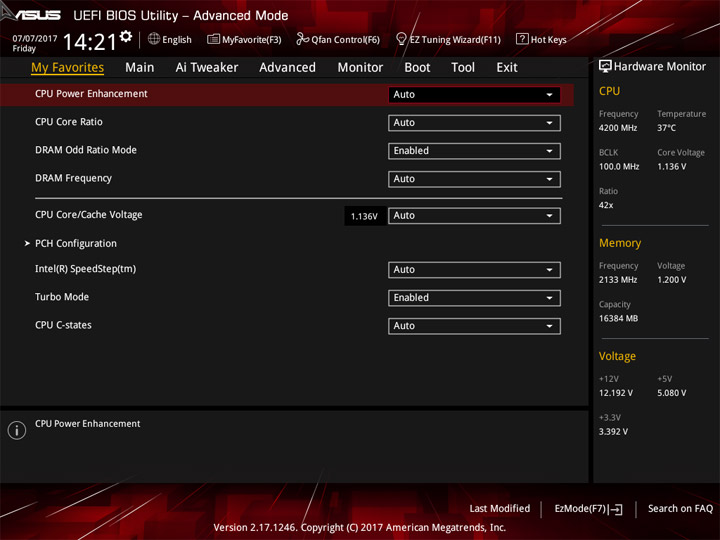Click the memory capacity 16384 MB
The height and width of the screenshot is (540, 720).
point(619,318)
